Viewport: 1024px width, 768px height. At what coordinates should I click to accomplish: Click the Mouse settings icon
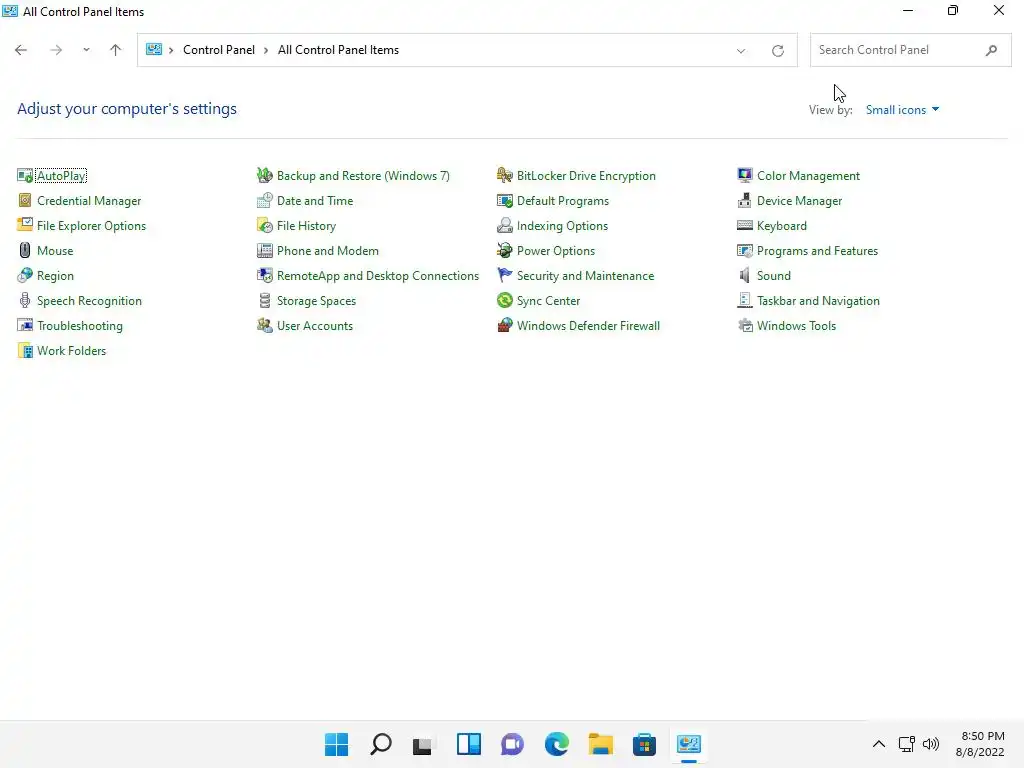pos(25,251)
